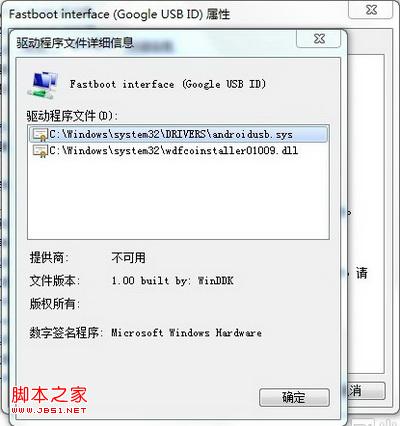This screenshot has width=400, height=426.
Task: Click the 版权所有 label
Action: click(55, 304)
